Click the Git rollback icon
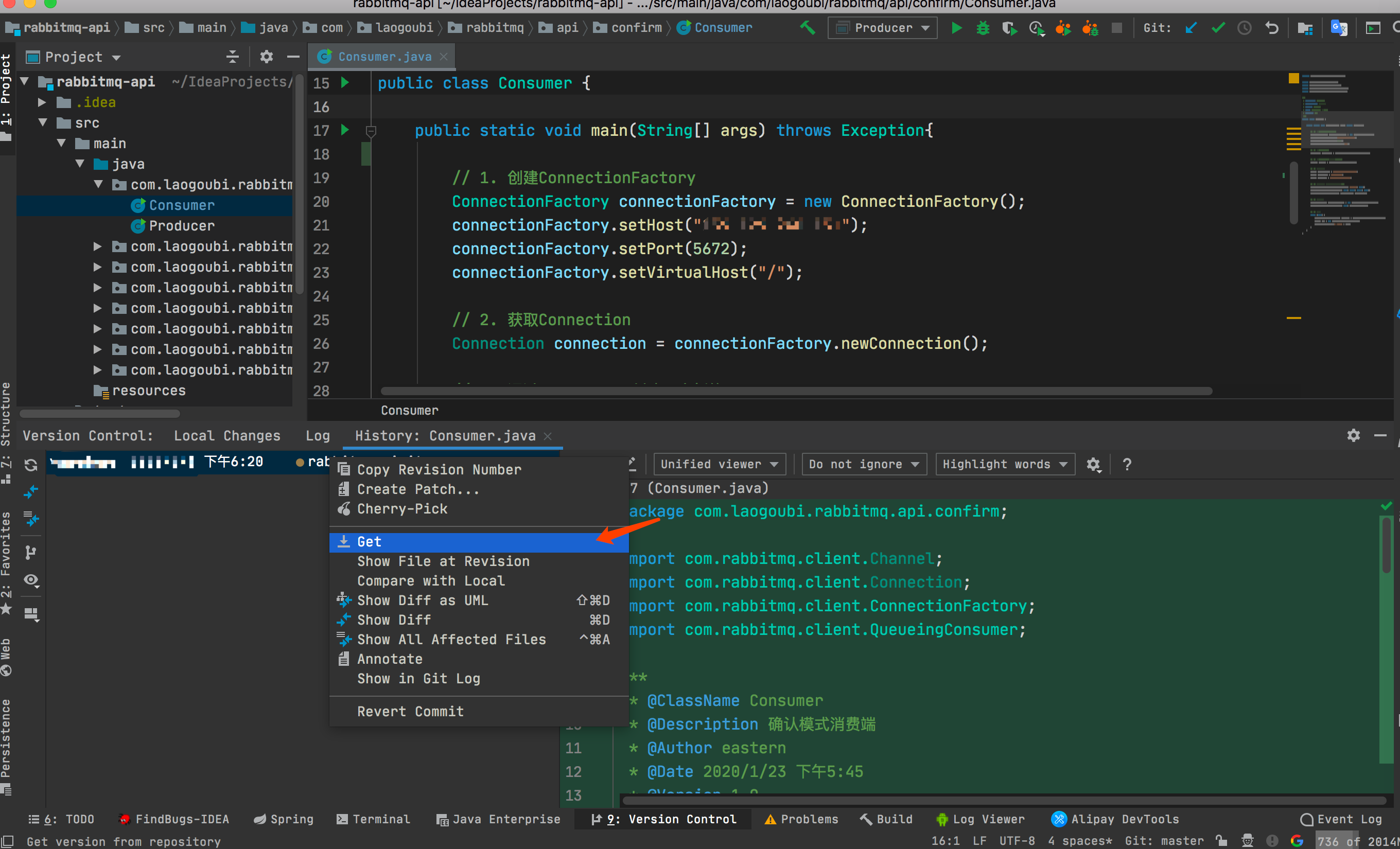This screenshot has width=1400, height=849. [x=1271, y=27]
